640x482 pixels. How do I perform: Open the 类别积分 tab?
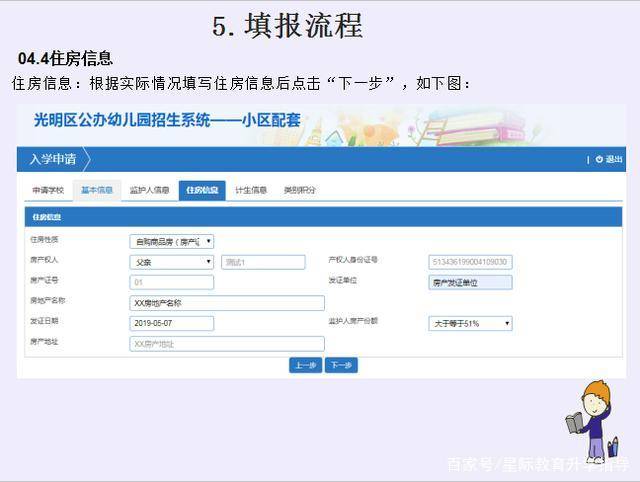pos(300,190)
